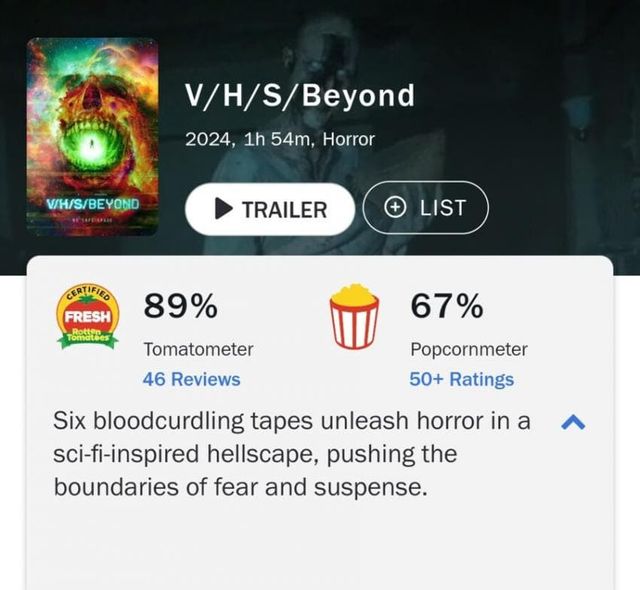Click the 1h 54m runtime text

pyautogui.click(x=277, y=140)
